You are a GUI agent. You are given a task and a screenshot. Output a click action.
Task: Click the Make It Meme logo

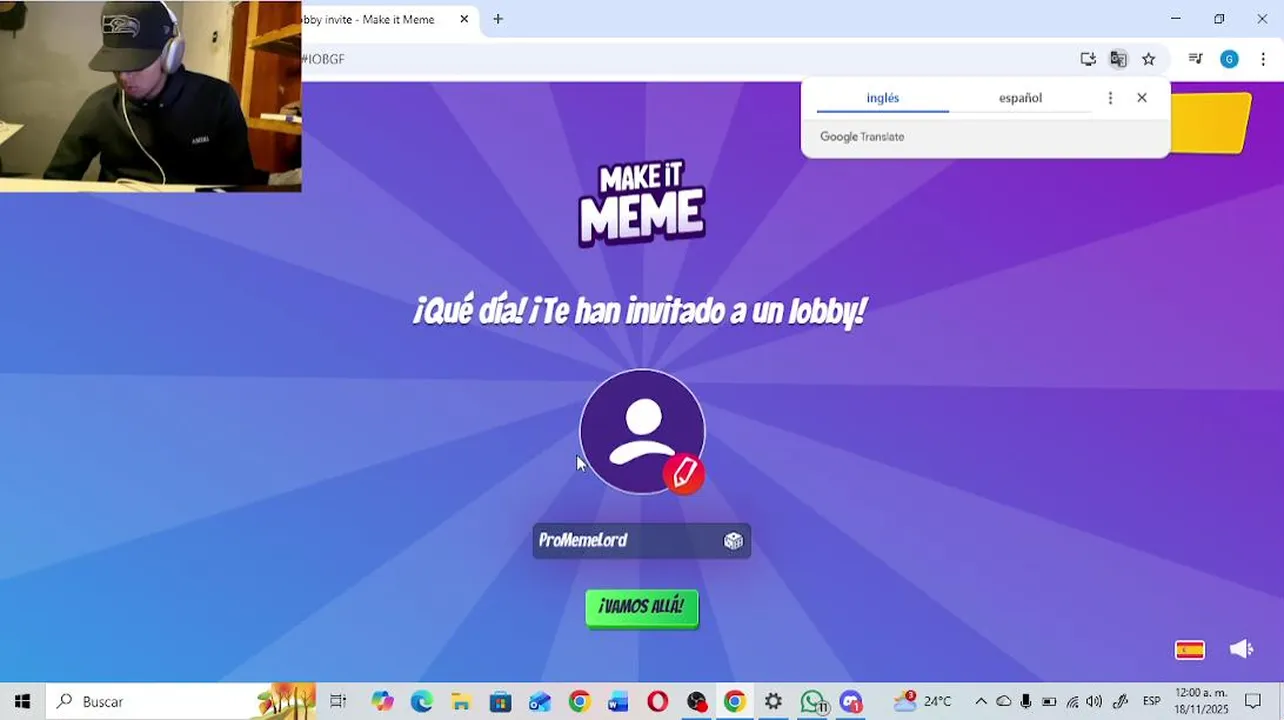pos(642,204)
